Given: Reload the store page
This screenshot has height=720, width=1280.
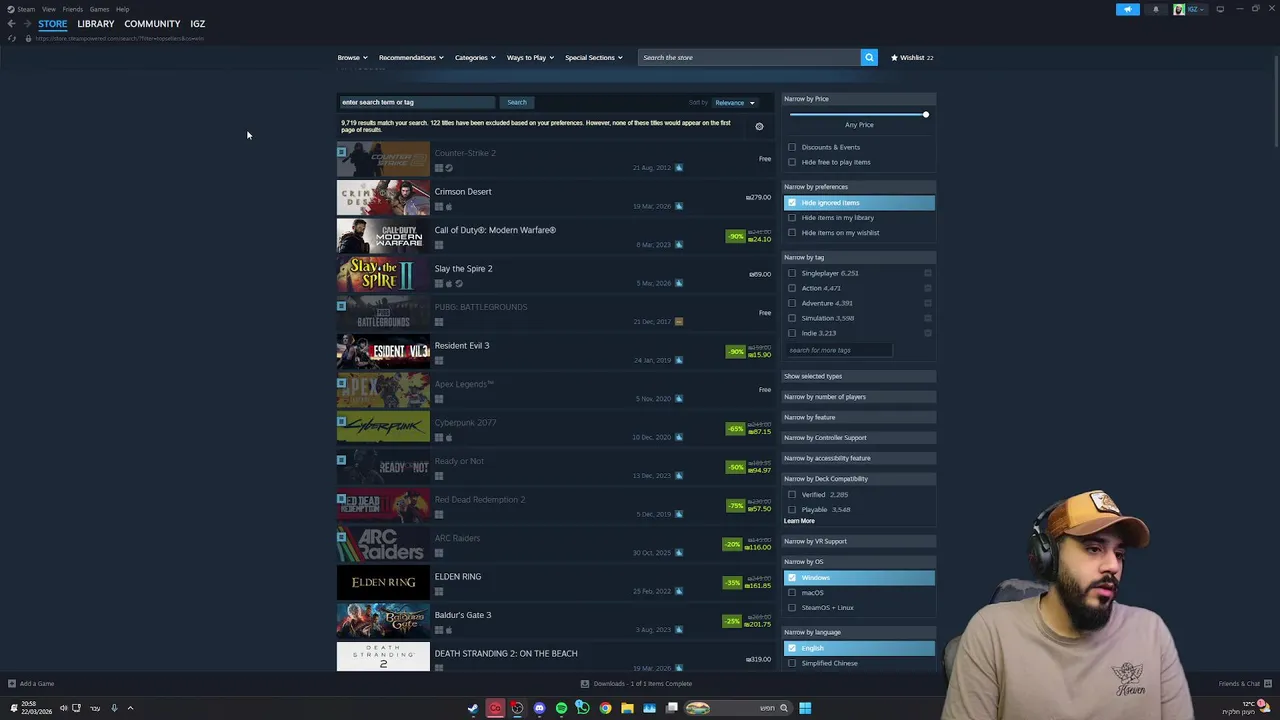Looking at the screenshot, I should tap(12, 38).
